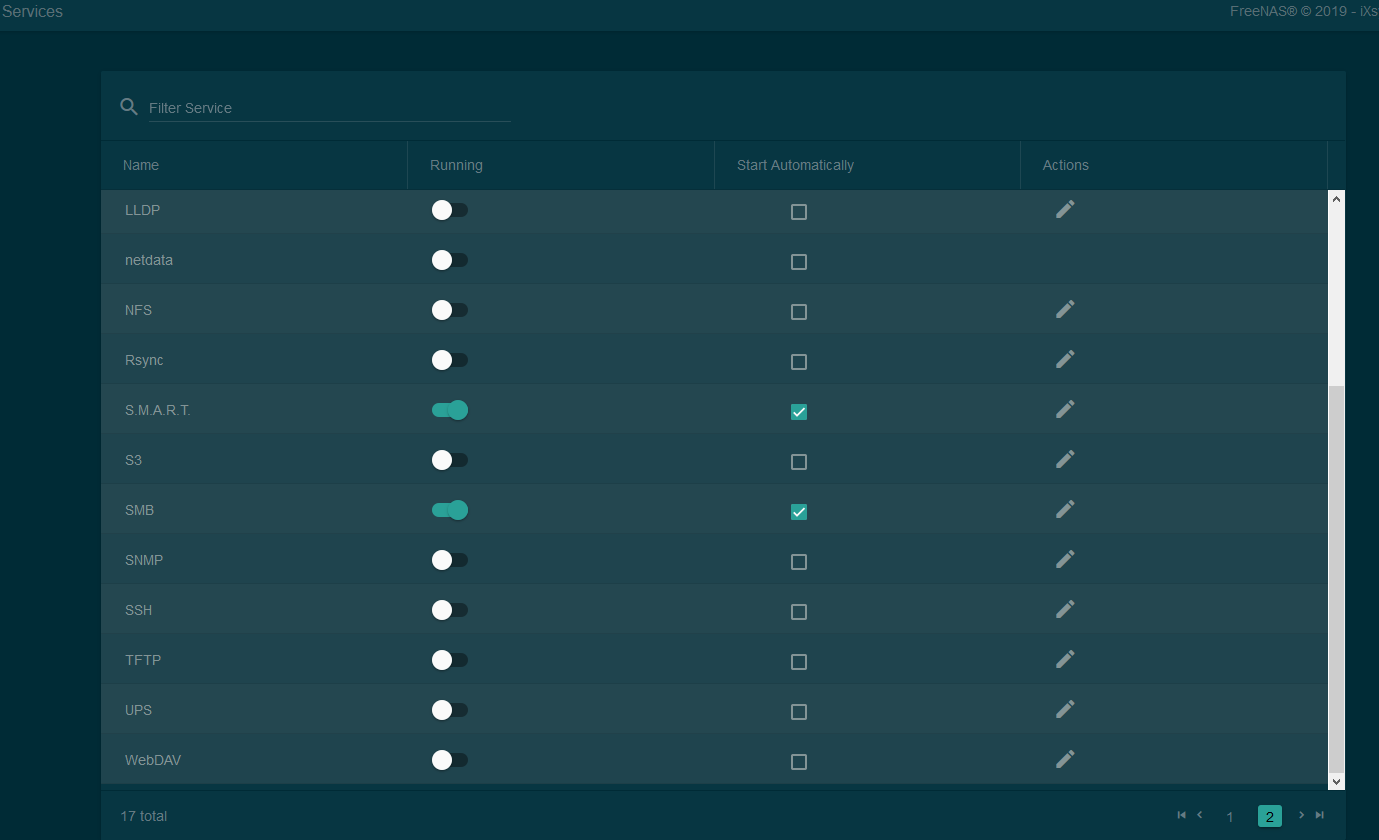Go to first page arrow
Screen dimensions: 1379x840
click(x=1182, y=815)
